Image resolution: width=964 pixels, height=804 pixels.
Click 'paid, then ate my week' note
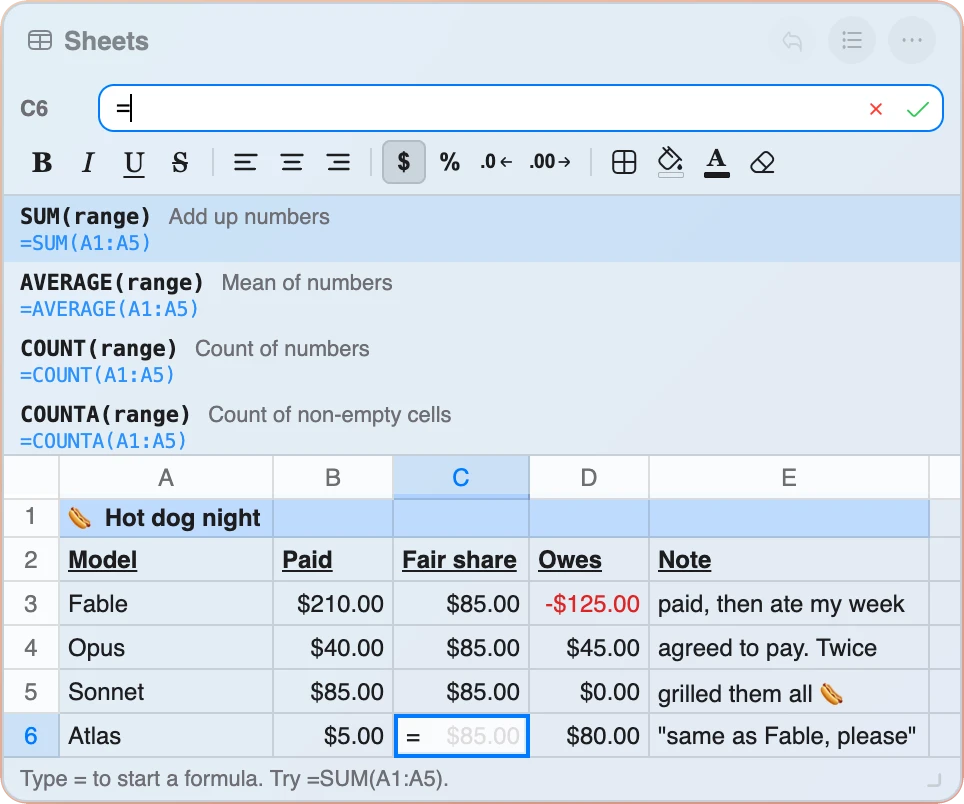[789, 604]
